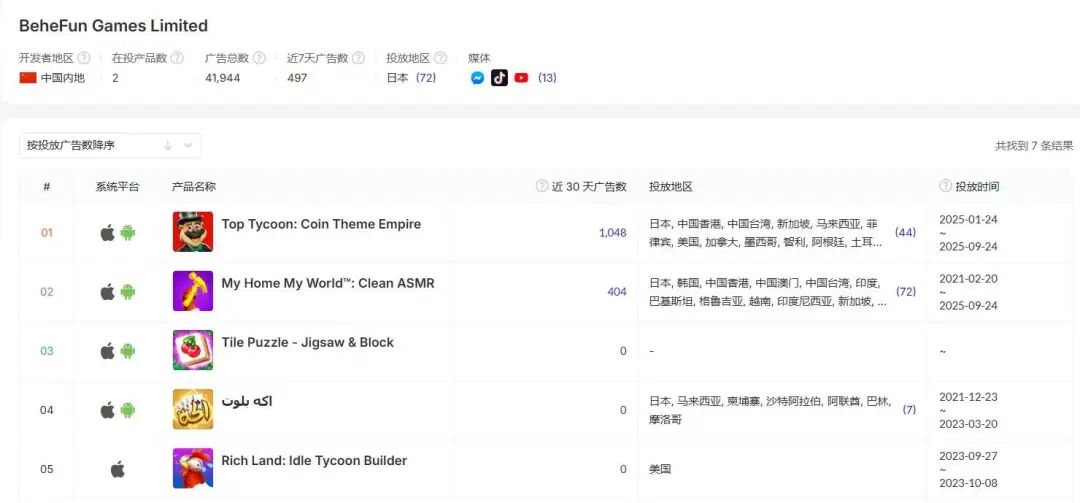This screenshot has height=503, width=1080.
Task: Click the Apple icon for Top Tycoon
Action: pos(107,233)
